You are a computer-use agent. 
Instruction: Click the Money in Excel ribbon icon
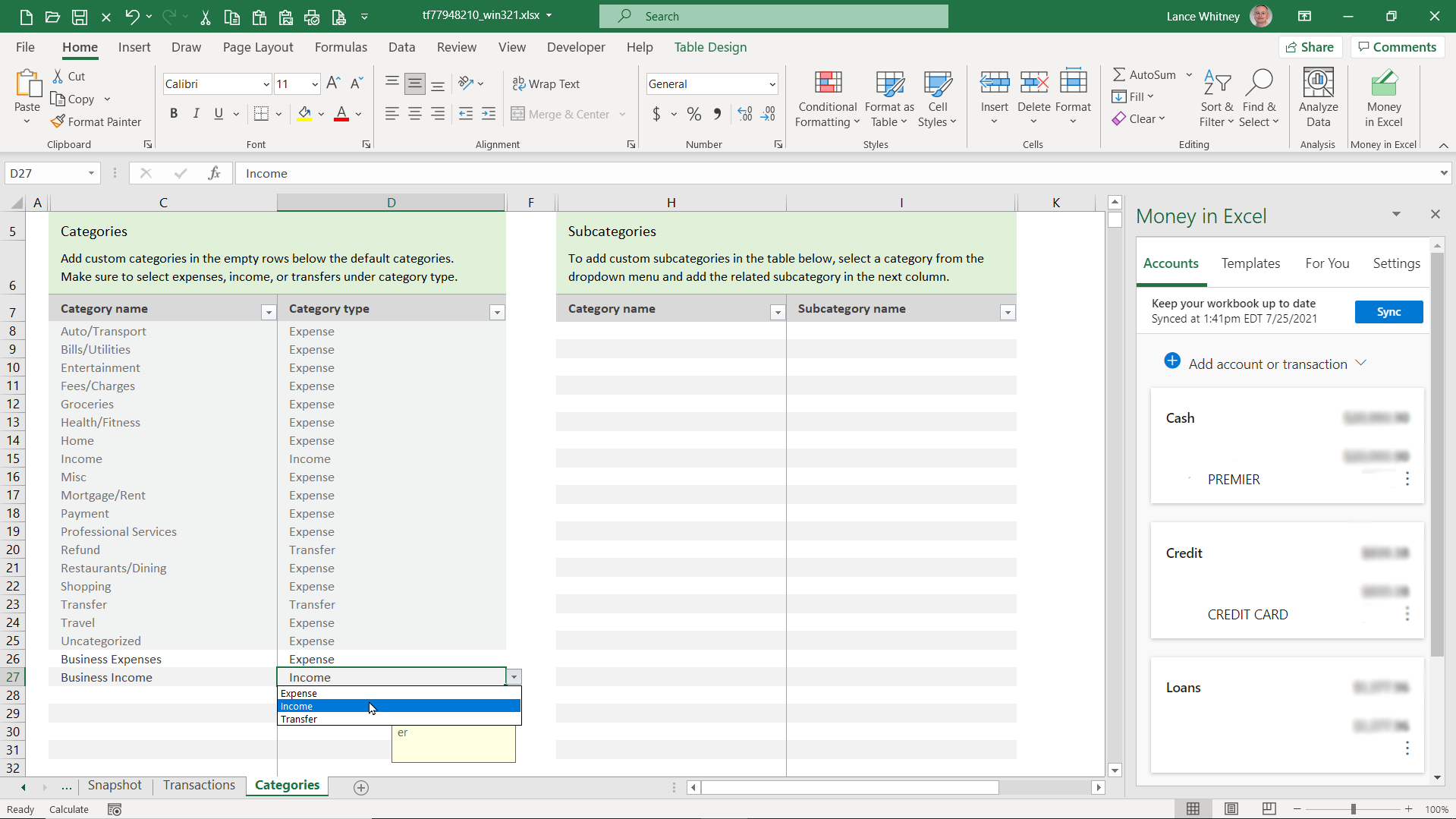pos(1383,82)
